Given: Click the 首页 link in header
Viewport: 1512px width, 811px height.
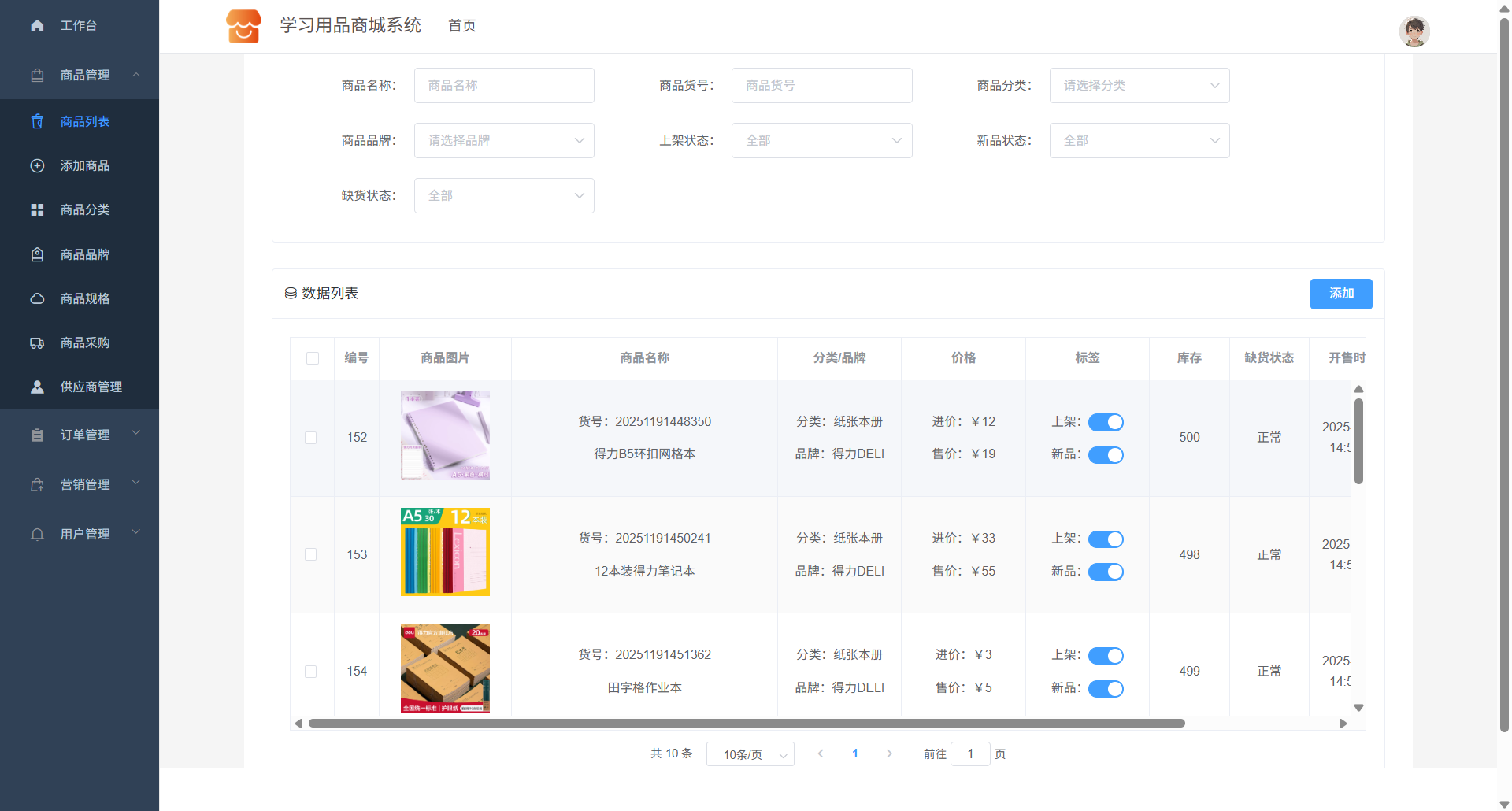Looking at the screenshot, I should pyautogui.click(x=461, y=26).
